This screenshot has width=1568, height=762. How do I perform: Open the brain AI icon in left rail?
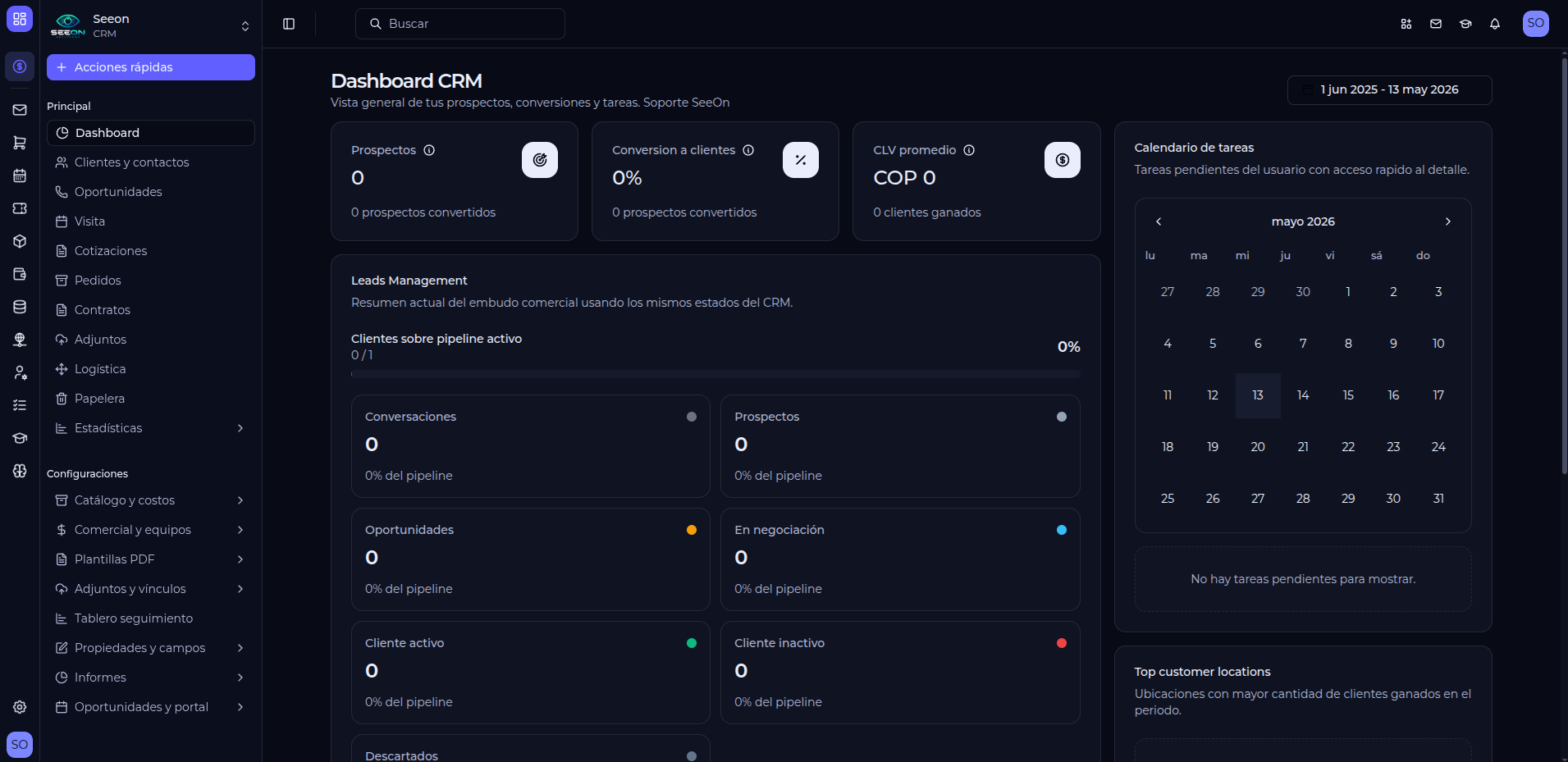(20, 471)
